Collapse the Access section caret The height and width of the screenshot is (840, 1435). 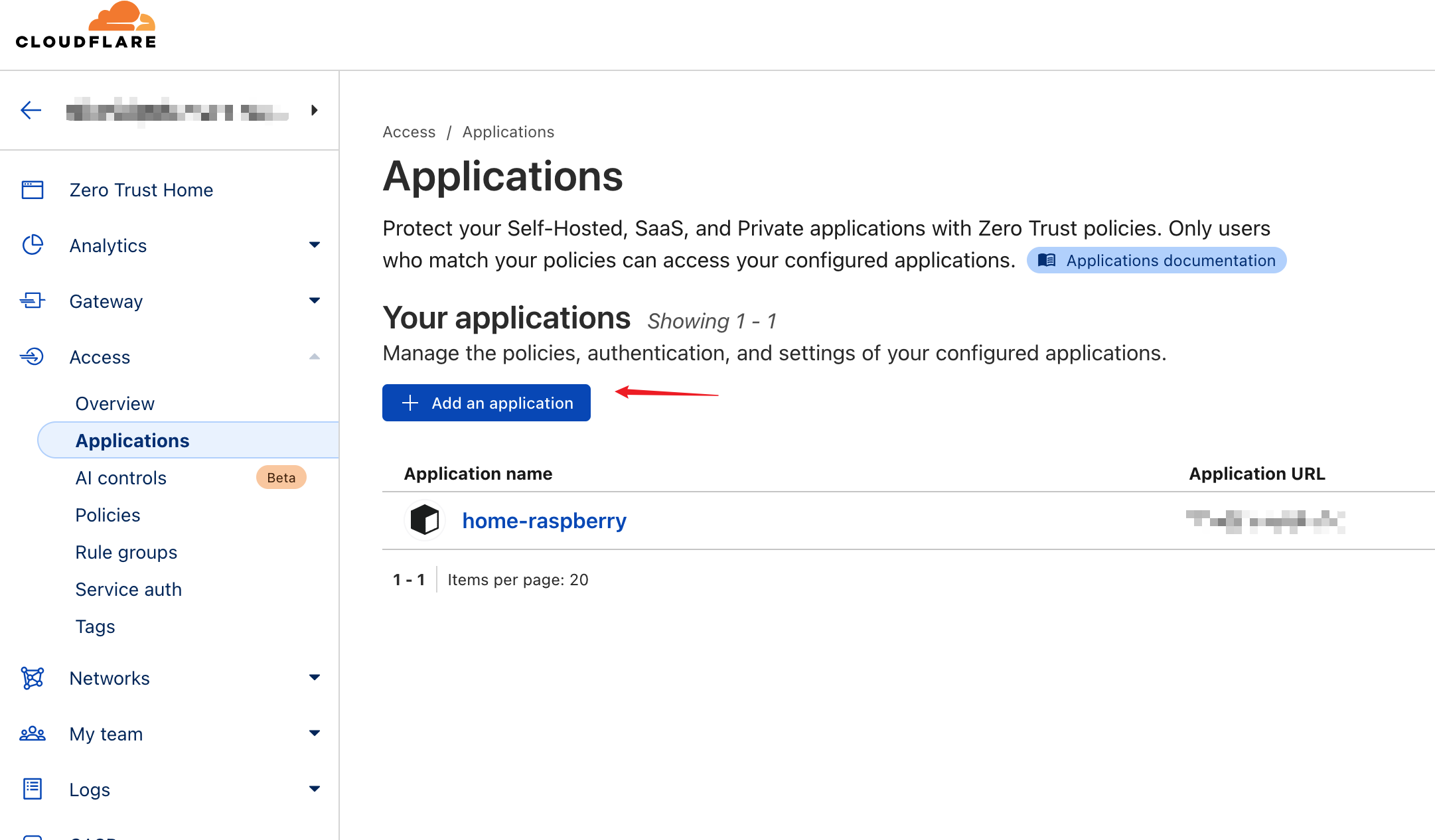tap(315, 356)
